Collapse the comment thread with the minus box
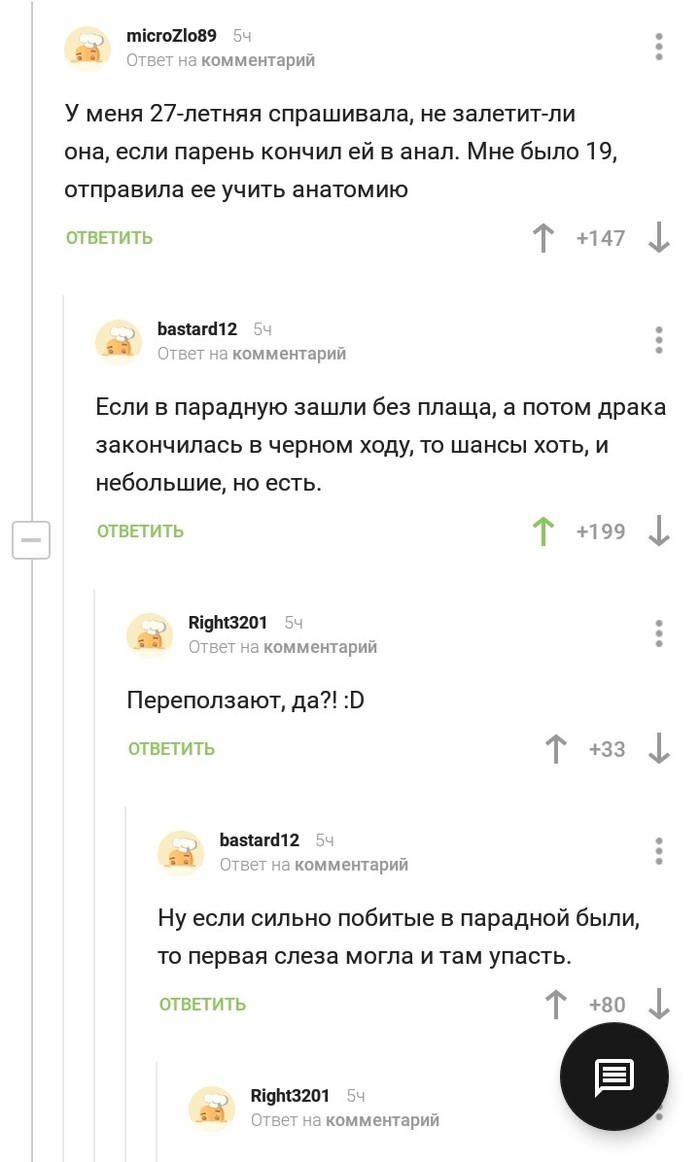Viewport: 700px width, 1162px height. 31,541
